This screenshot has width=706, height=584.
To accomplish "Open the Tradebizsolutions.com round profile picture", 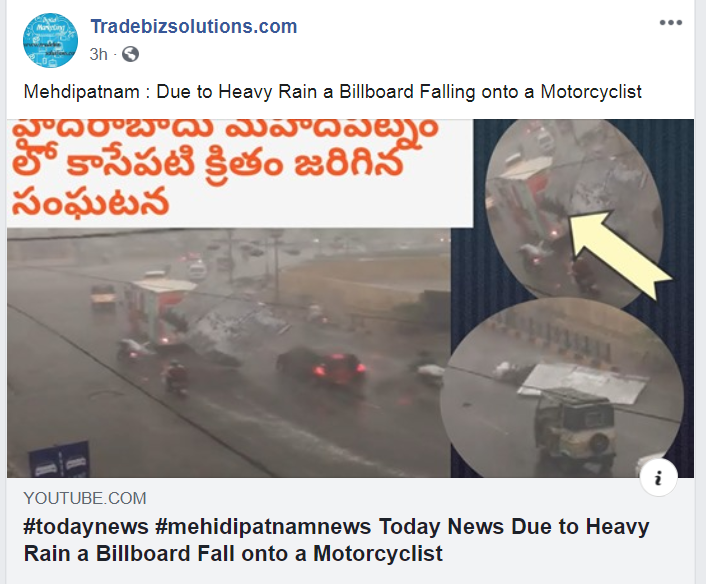I will point(50,41).
